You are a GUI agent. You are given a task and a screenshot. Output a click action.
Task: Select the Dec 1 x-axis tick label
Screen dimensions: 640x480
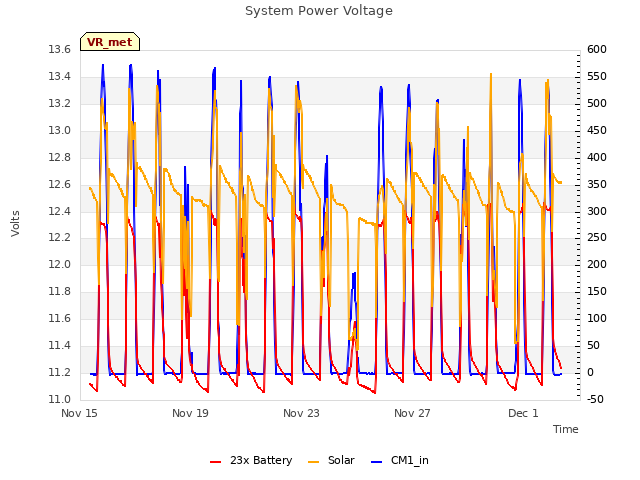523,413
